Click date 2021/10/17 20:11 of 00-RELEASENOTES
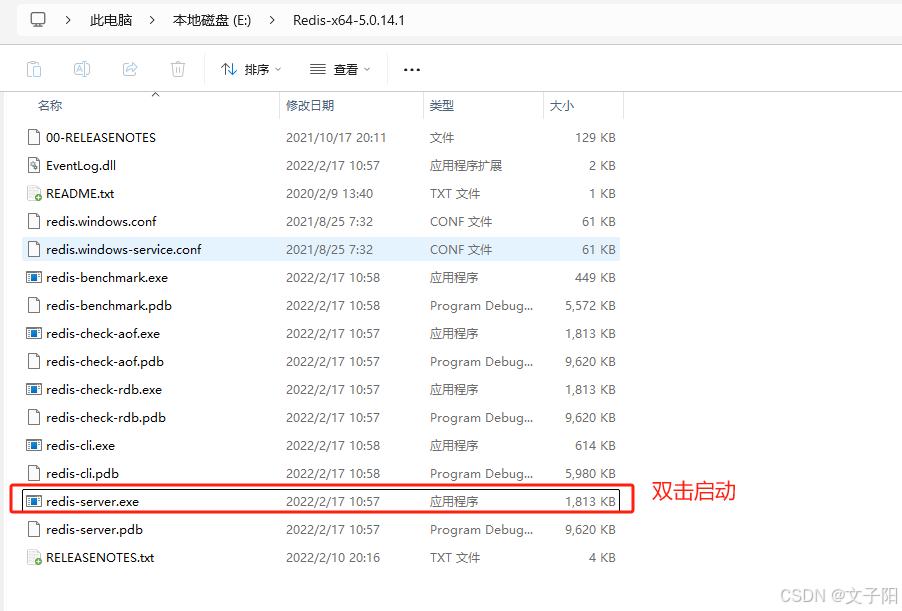Screen dimensions: 902x611 pyautogui.click(x=336, y=138)
